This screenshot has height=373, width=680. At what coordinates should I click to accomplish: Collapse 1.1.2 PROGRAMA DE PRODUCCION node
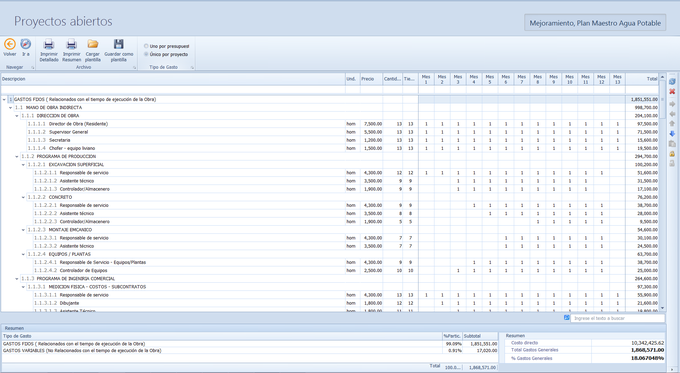tap(17, 157)
